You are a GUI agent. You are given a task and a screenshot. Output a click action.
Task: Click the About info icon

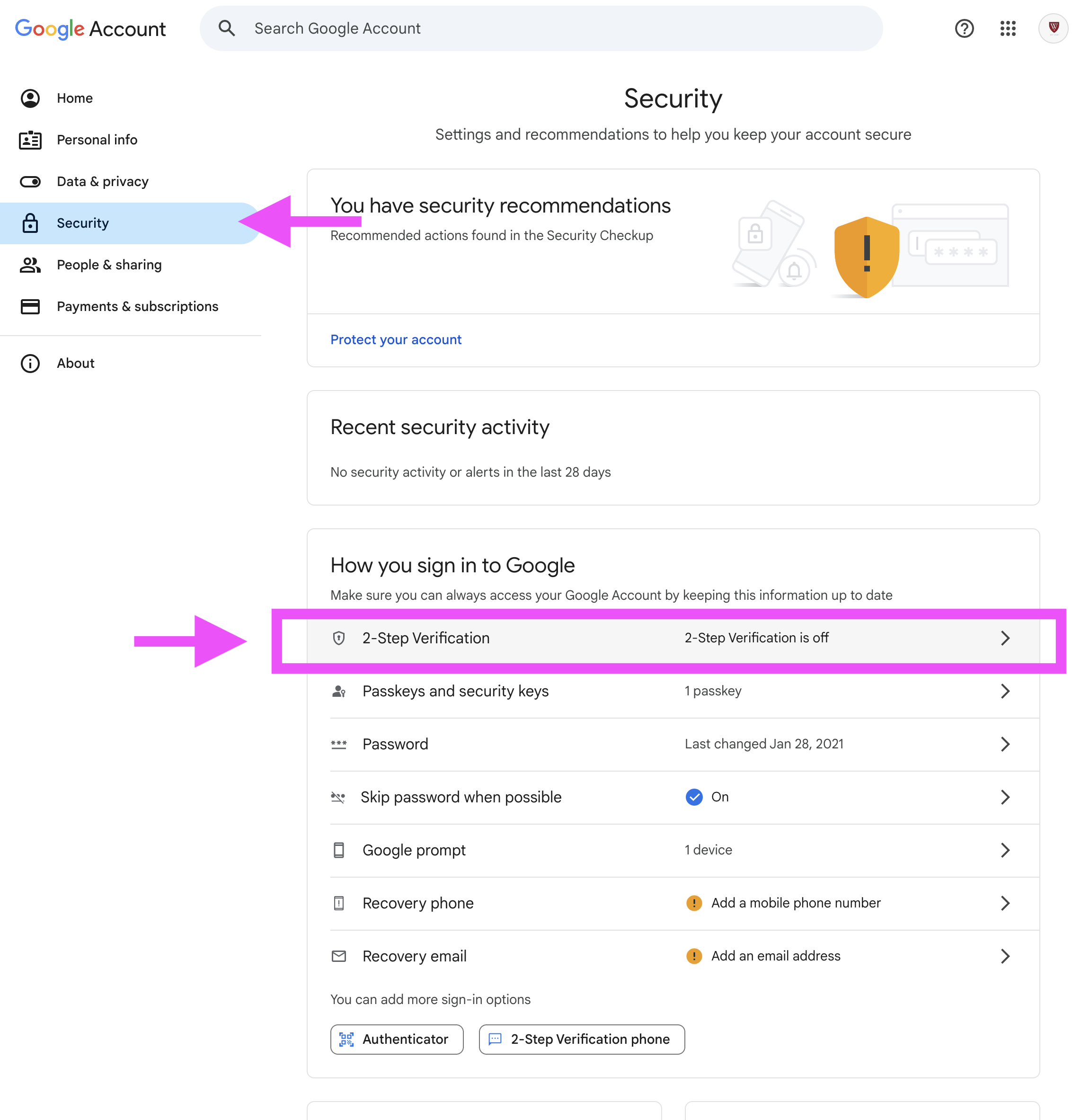point(30,364)
